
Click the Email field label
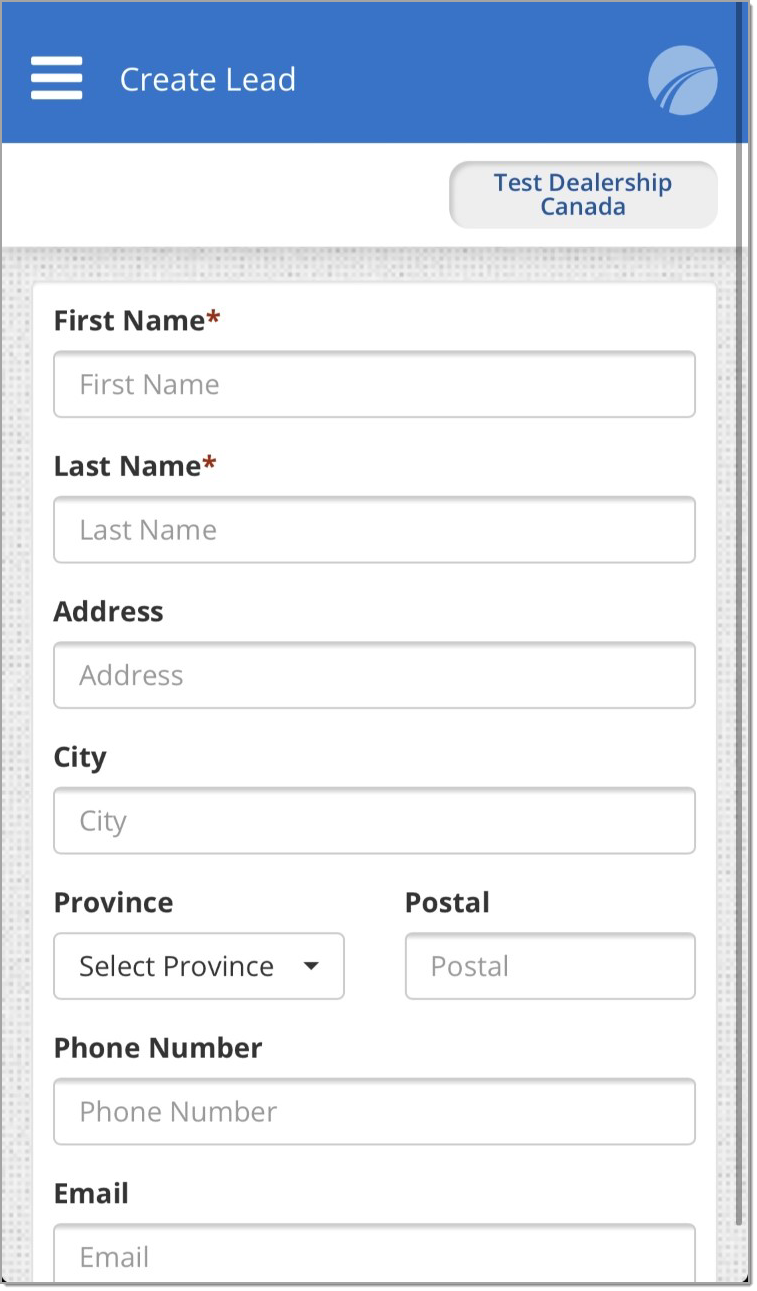coord(91,1193)
